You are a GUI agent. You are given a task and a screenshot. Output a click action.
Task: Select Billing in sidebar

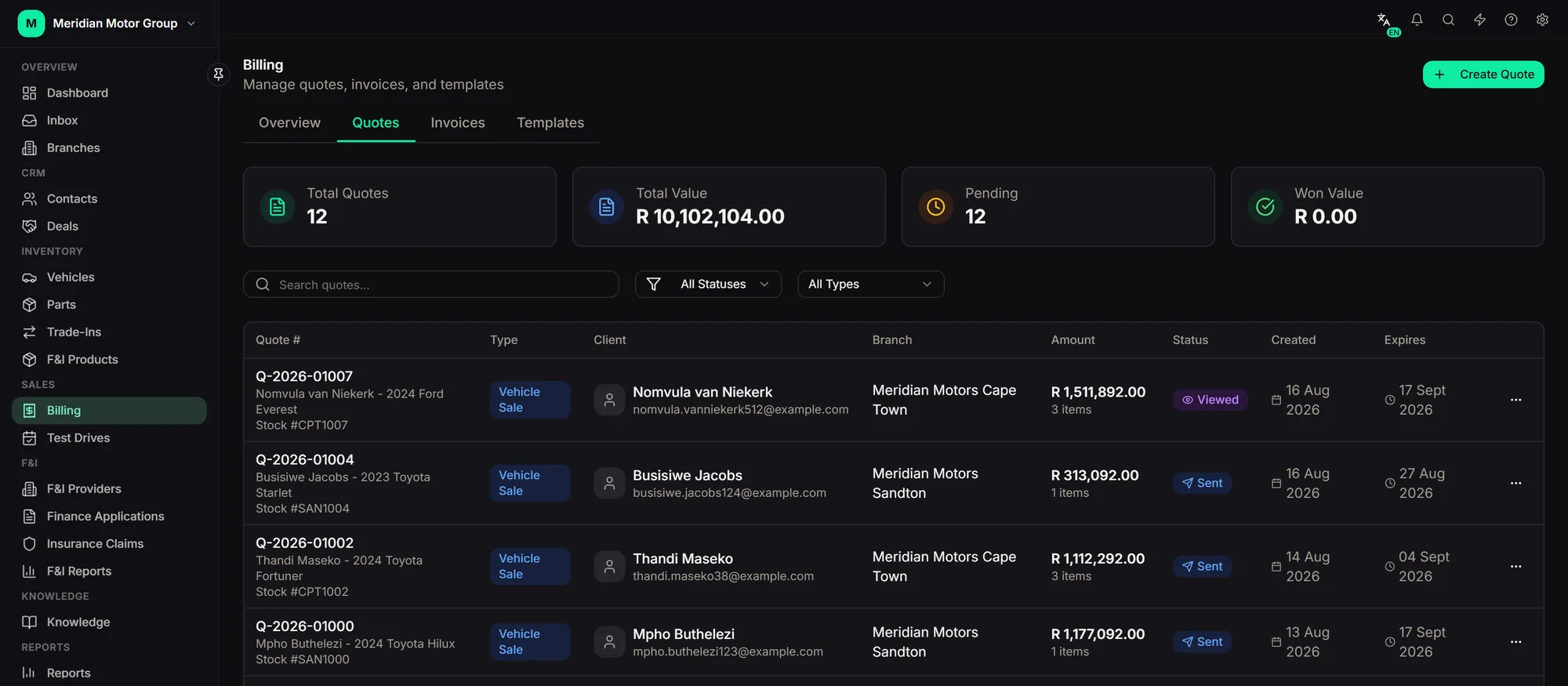coord(109,410)
